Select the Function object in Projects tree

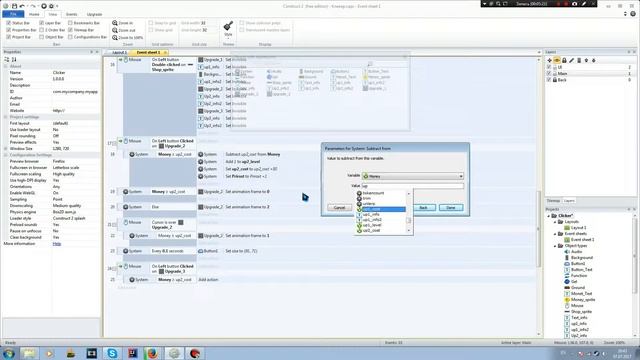pos(578,276)
